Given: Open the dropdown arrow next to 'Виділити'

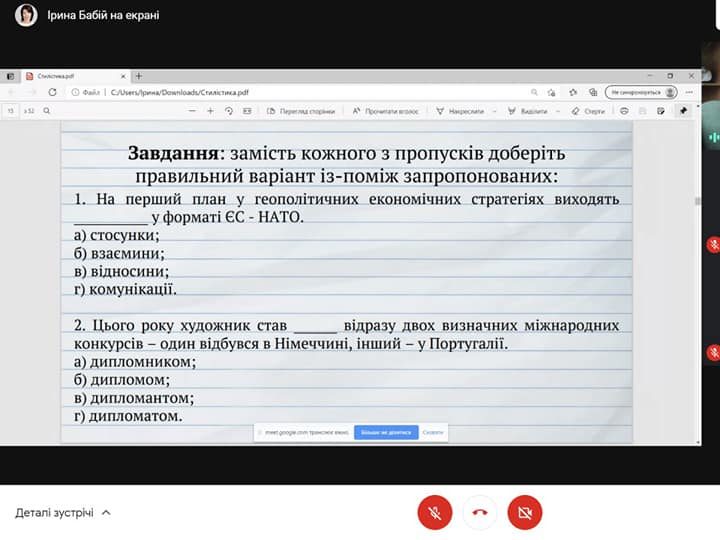Looking at the screenshot, I should pos(557,111).
